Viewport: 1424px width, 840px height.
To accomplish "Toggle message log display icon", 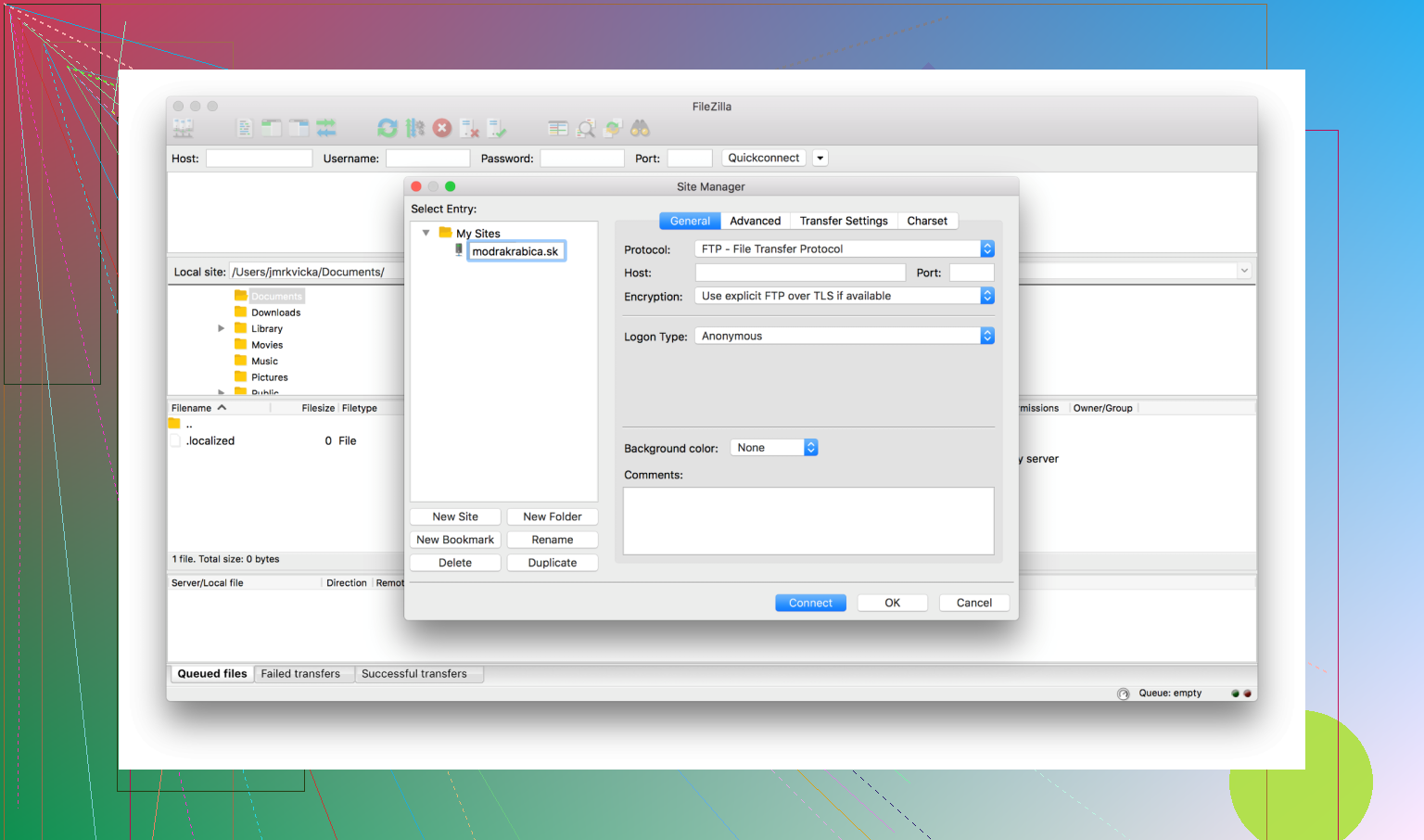I will [244, 129].
